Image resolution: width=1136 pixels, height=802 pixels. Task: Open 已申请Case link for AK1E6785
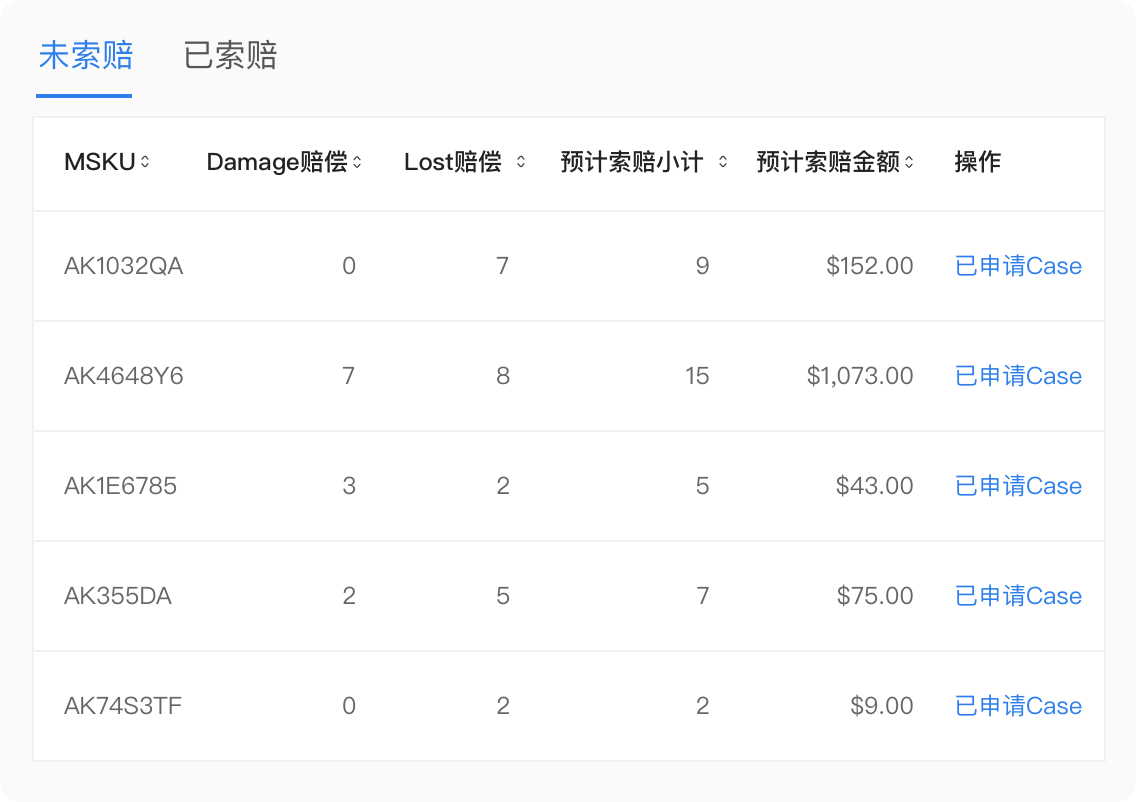(x=1018, y=486)
